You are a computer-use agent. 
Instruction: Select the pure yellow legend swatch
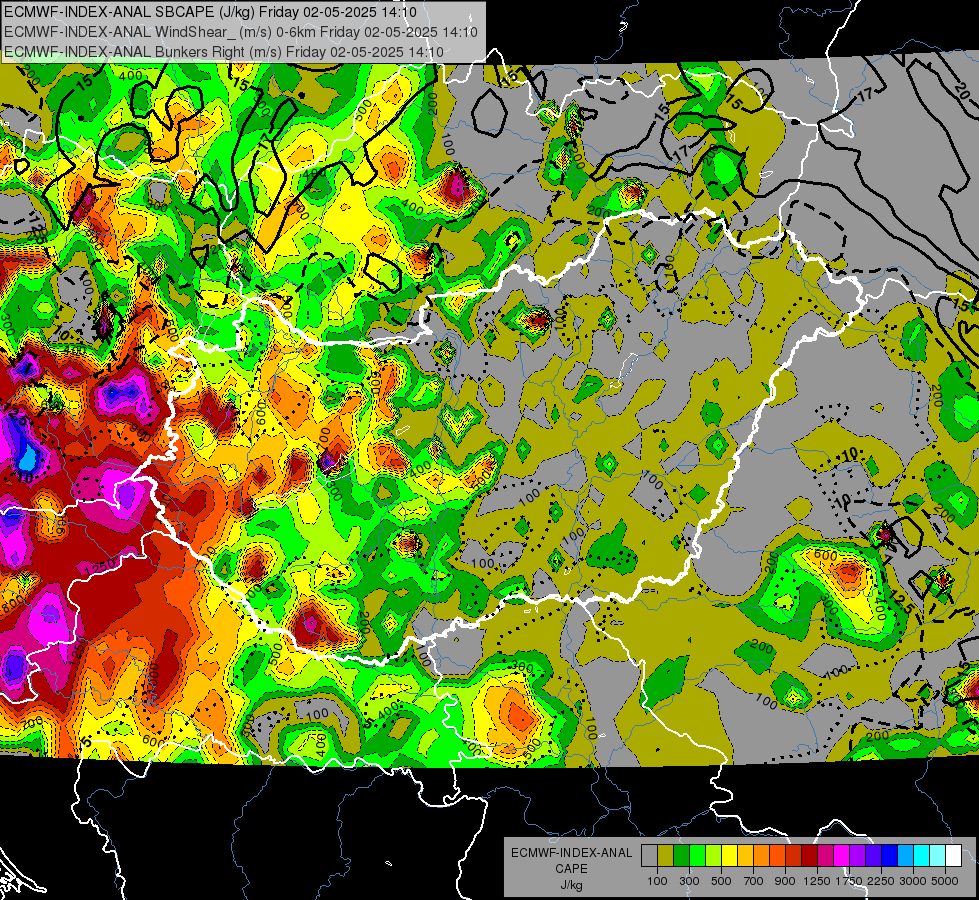tap(729, 855)
